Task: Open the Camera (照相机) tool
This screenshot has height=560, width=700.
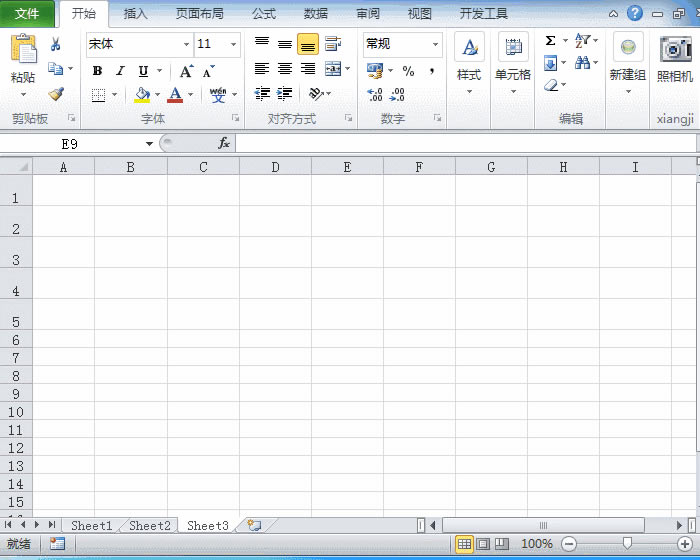Action: 676,59
